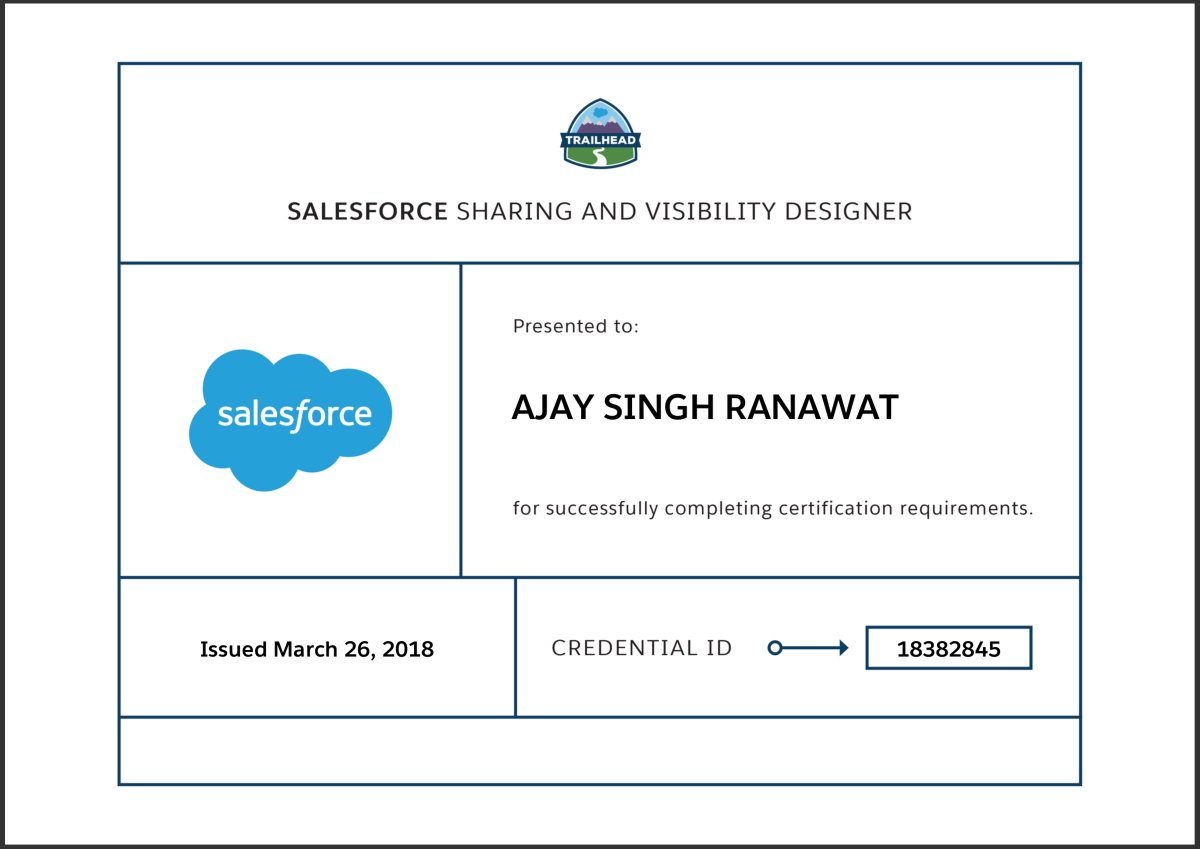Image resolution: width=1200 pixels, height=849 pixels.
Task: Click the credential ID number 18382845
Action: point(949,649)
